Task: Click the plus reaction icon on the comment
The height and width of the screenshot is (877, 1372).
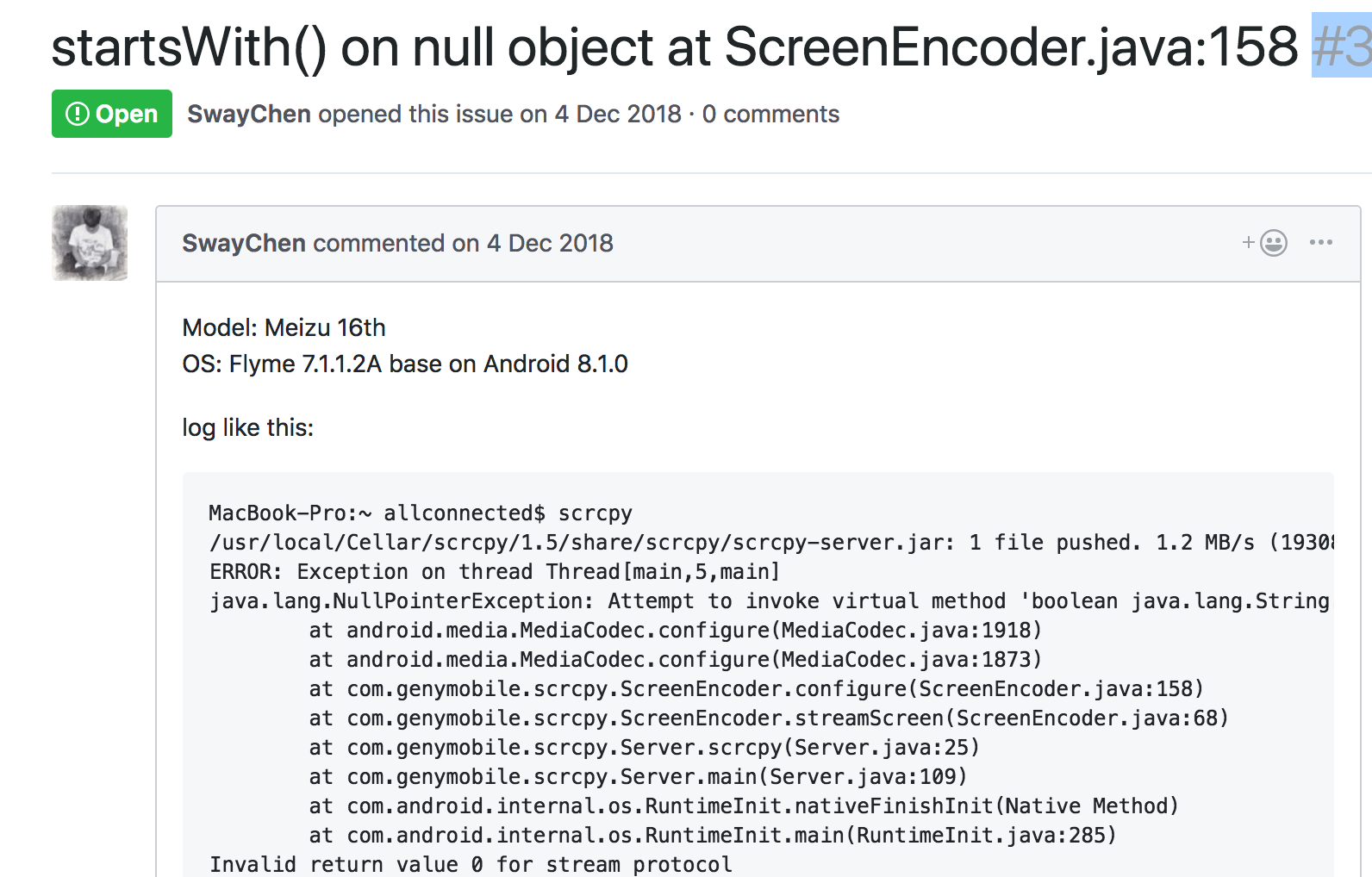Action: [1247, 243]
